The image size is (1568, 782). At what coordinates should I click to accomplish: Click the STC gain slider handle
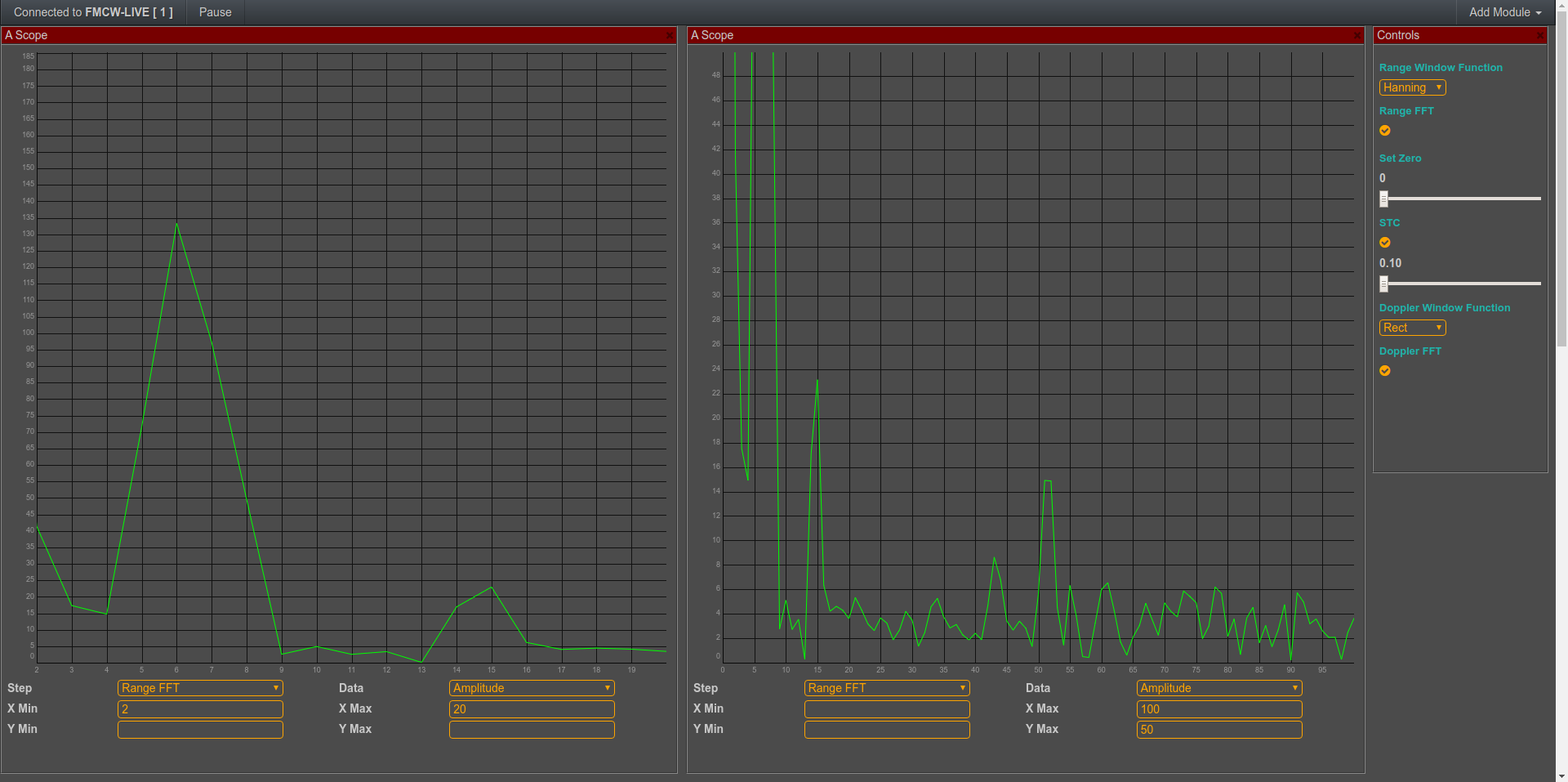tap(1383, 284)
